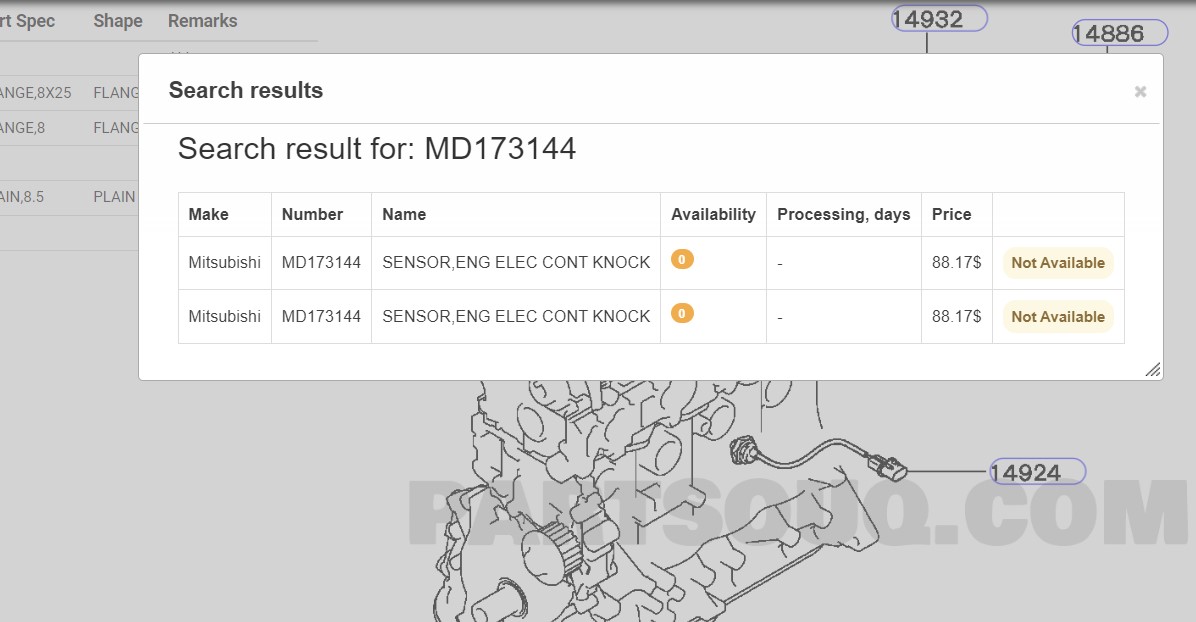Grab the dialog resize handle corner

1153,370
